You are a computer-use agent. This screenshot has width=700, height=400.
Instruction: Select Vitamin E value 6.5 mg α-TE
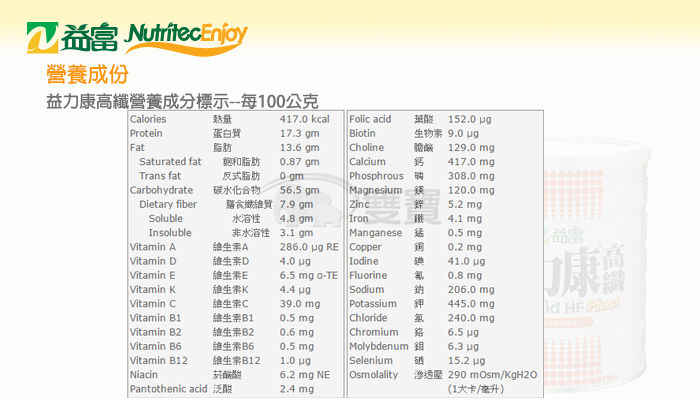point(308,275)
